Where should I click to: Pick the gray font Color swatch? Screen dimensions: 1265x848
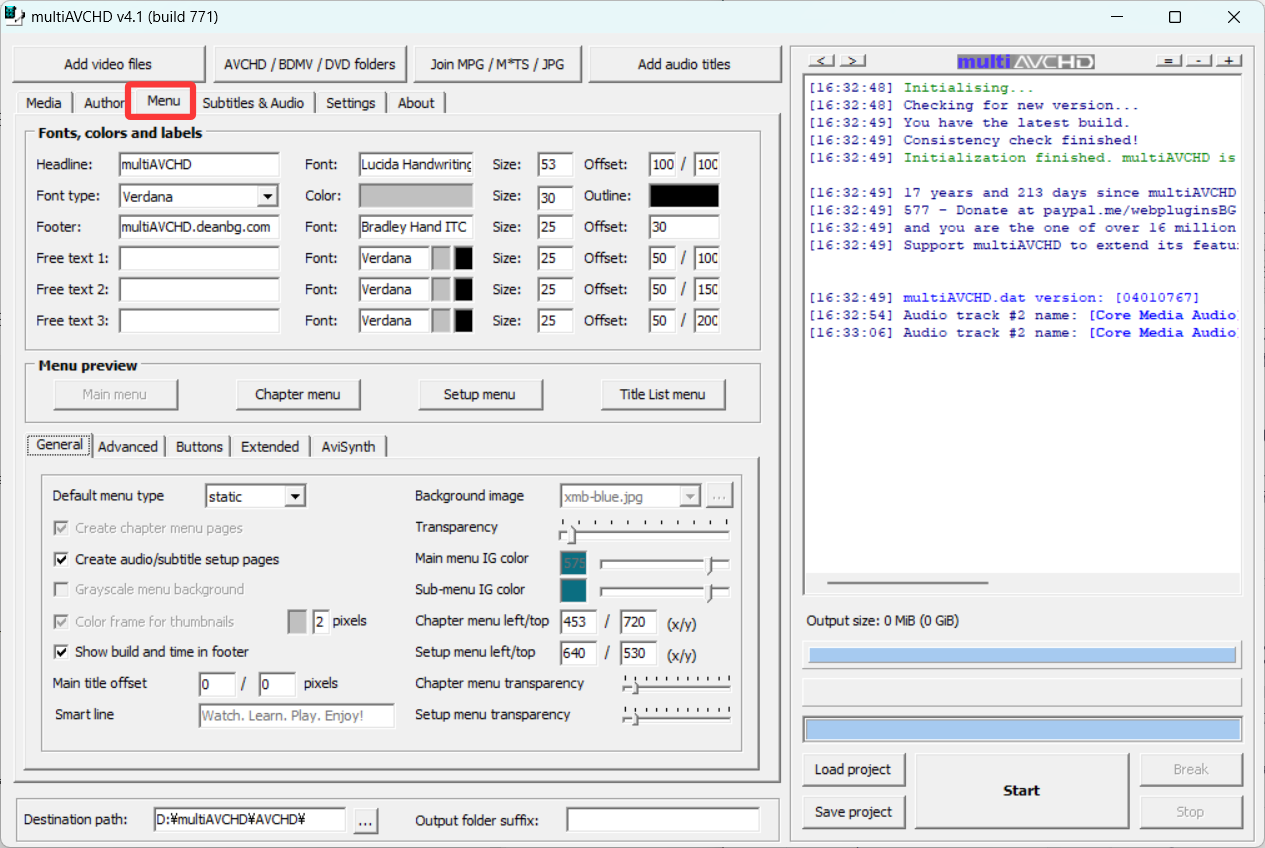pos(416,196)
